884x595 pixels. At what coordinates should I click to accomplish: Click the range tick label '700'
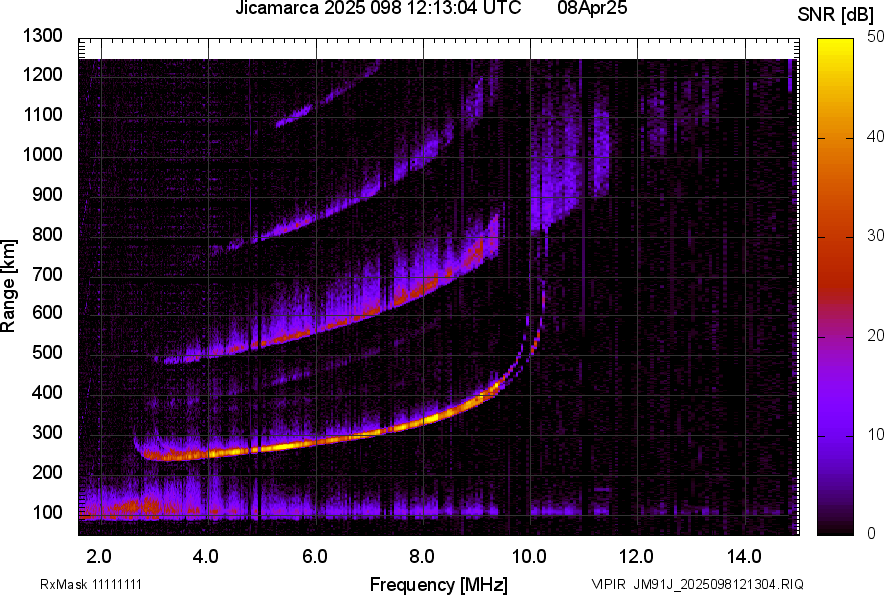[47, 274]
